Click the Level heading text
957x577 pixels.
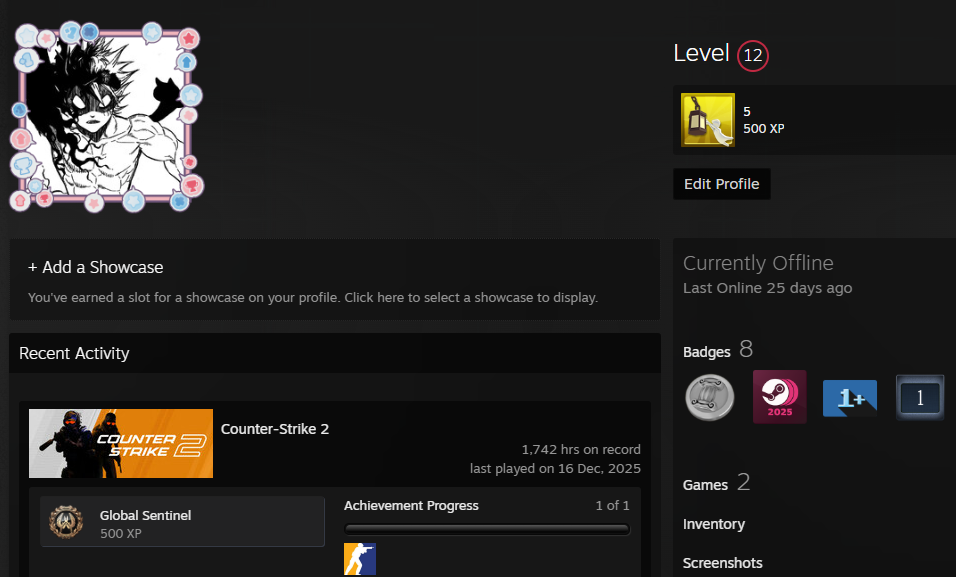(x=701, y=53)
